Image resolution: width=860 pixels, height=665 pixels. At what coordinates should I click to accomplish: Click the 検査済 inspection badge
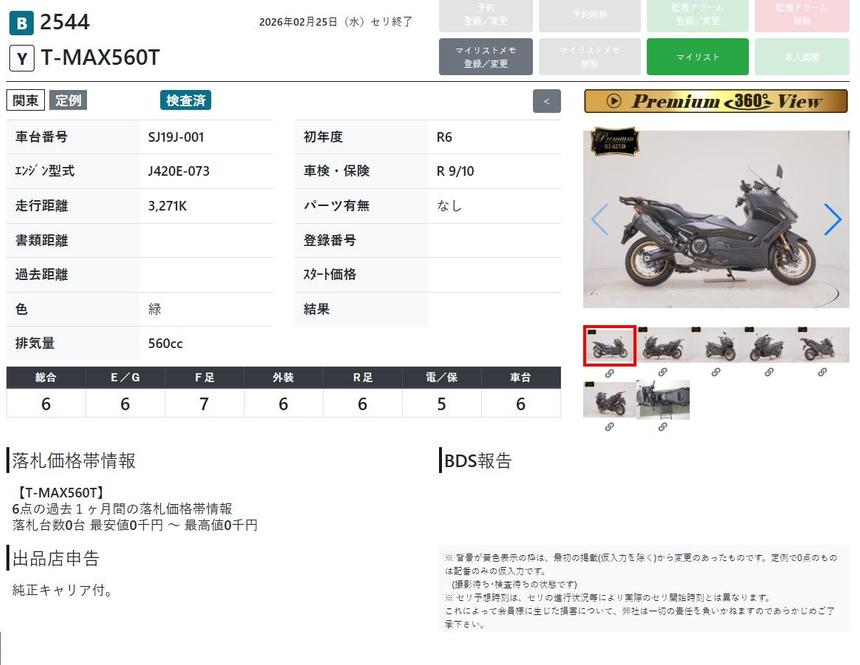186,100
